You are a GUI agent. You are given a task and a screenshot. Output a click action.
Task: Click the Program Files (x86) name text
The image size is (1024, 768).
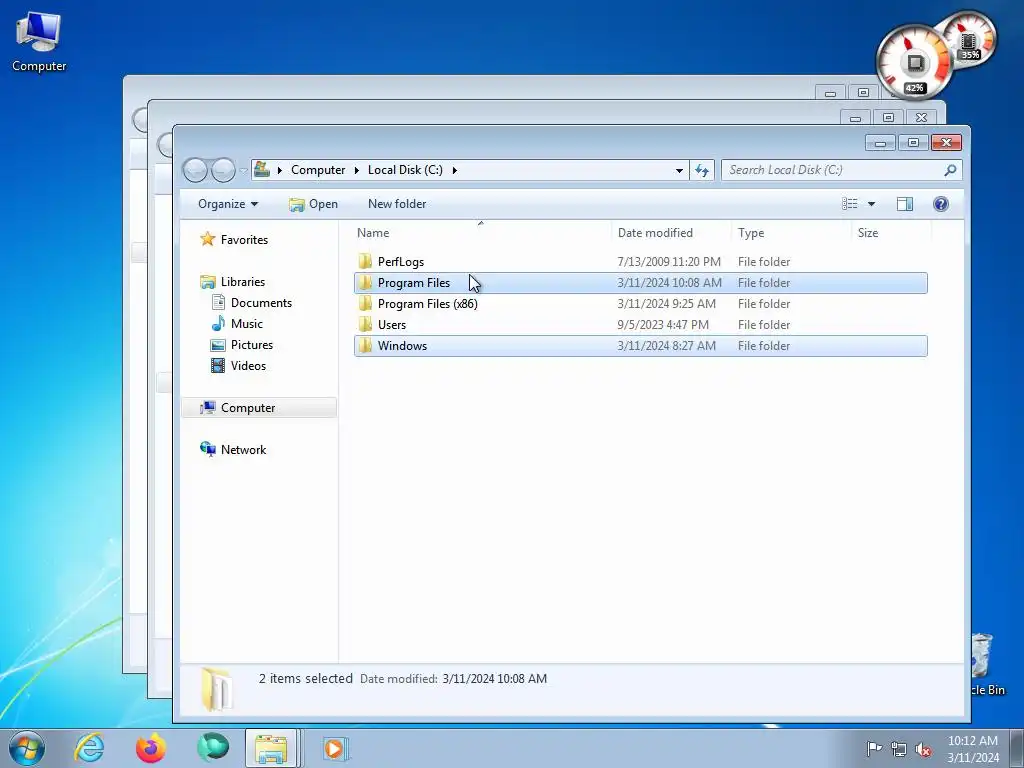(x=428, y=304)
